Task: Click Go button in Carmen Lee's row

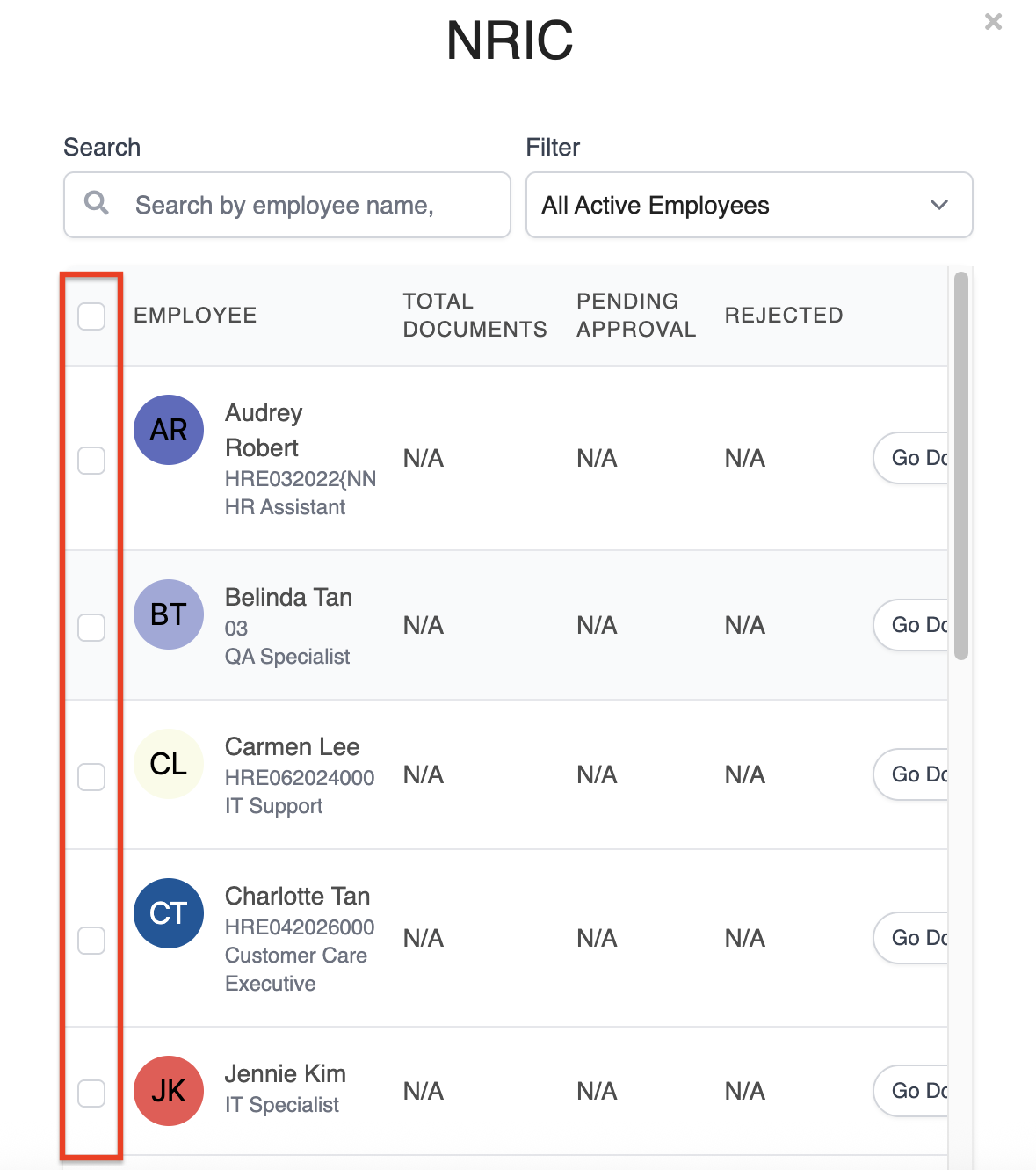Action: tap(911, 774)
